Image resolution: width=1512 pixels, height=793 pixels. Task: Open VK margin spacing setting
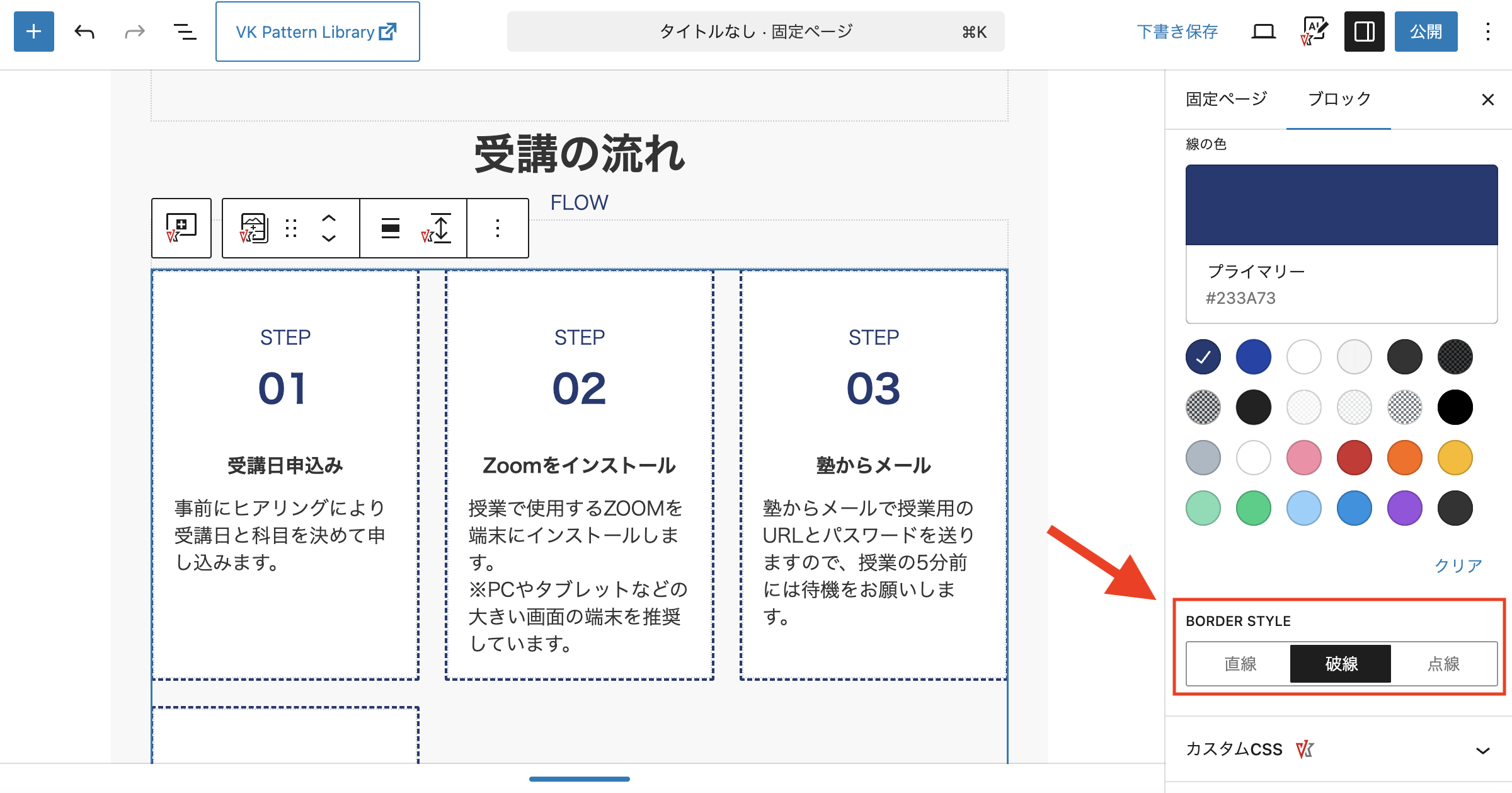[x=436, y=228]
